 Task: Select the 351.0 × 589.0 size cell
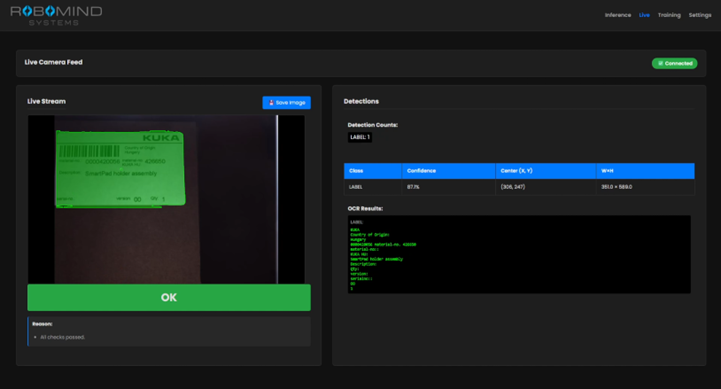pyautogui.click(x=645, y=187)
